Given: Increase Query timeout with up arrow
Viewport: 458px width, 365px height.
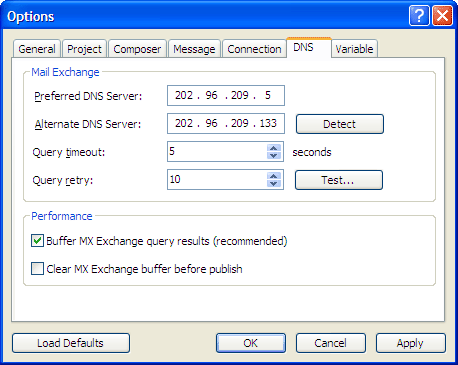Looking at the screenshot, I should click(274, 148).
